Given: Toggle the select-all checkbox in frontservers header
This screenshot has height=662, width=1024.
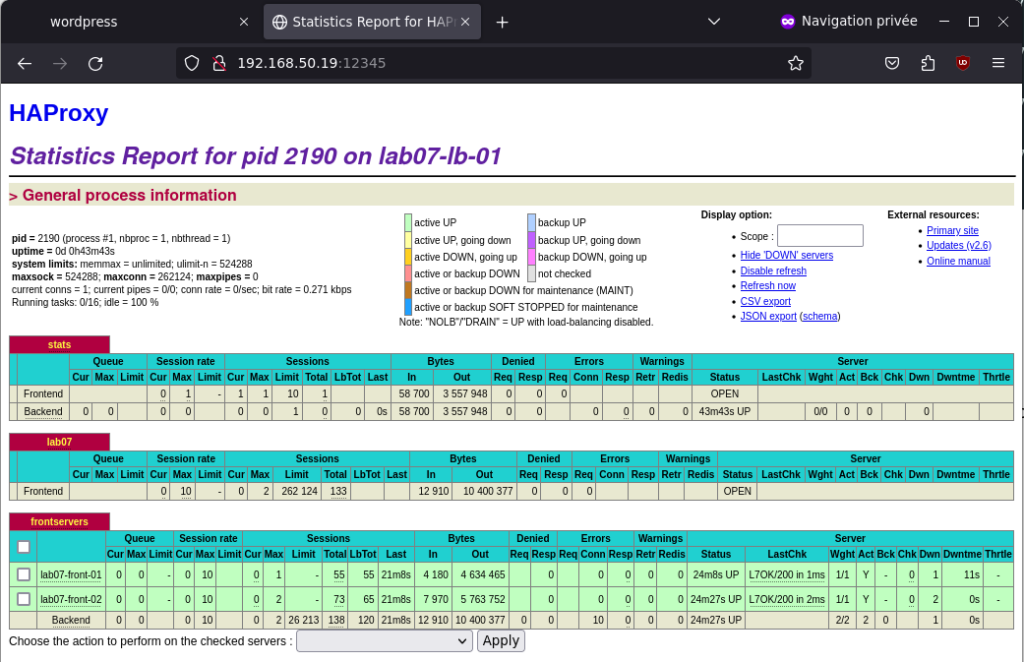Looking at the screenshot, I should pyautogui.click(x=23, y=546).
